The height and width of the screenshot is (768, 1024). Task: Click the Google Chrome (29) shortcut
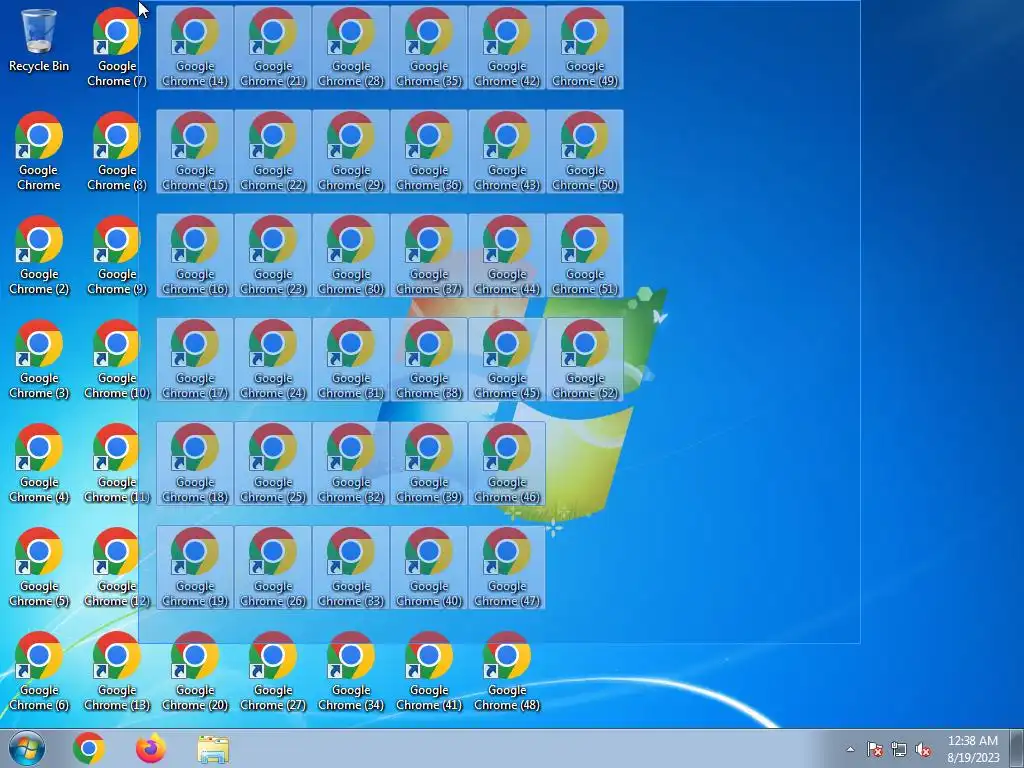(x=351, y=151)
